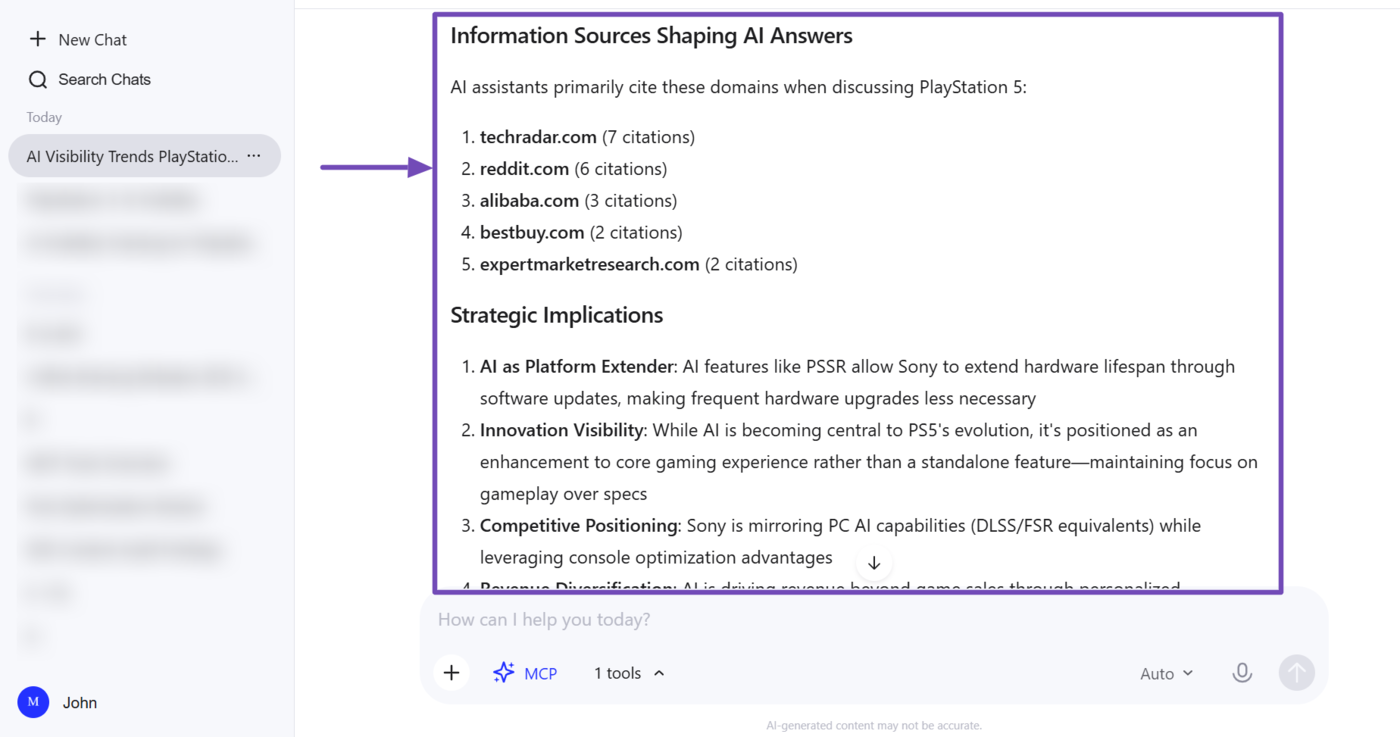1400x737 pixels.
Task: Click the 'AI-generated content may not be accurate' notice
Action: pos(874,725)
